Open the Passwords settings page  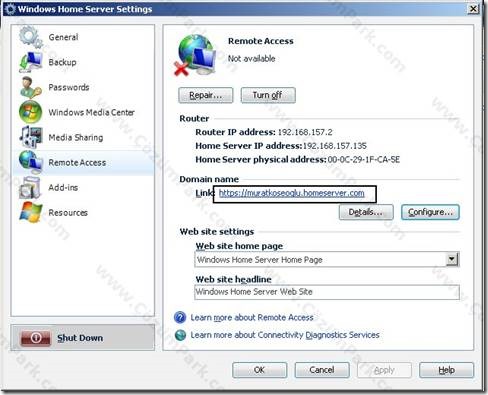click(69, 87)
